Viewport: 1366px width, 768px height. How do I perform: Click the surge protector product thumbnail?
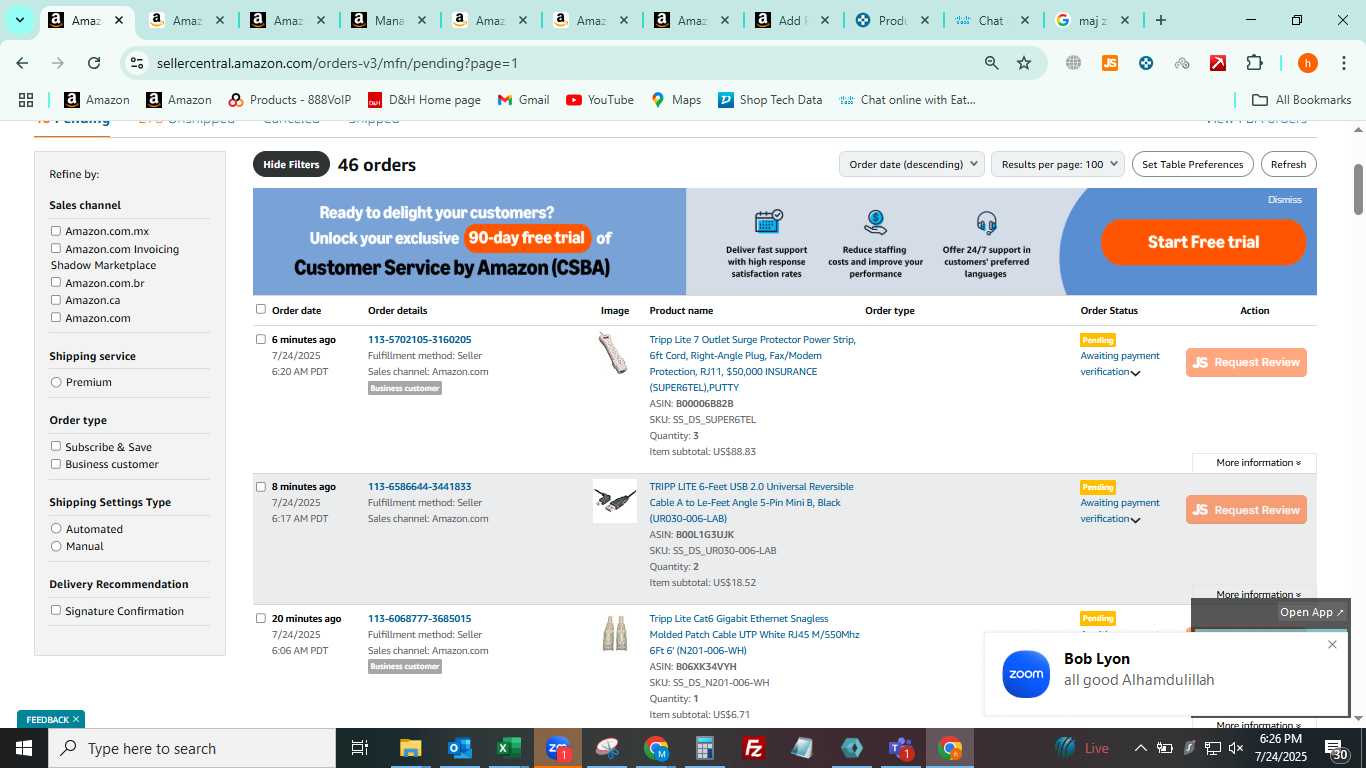[612, 353]
